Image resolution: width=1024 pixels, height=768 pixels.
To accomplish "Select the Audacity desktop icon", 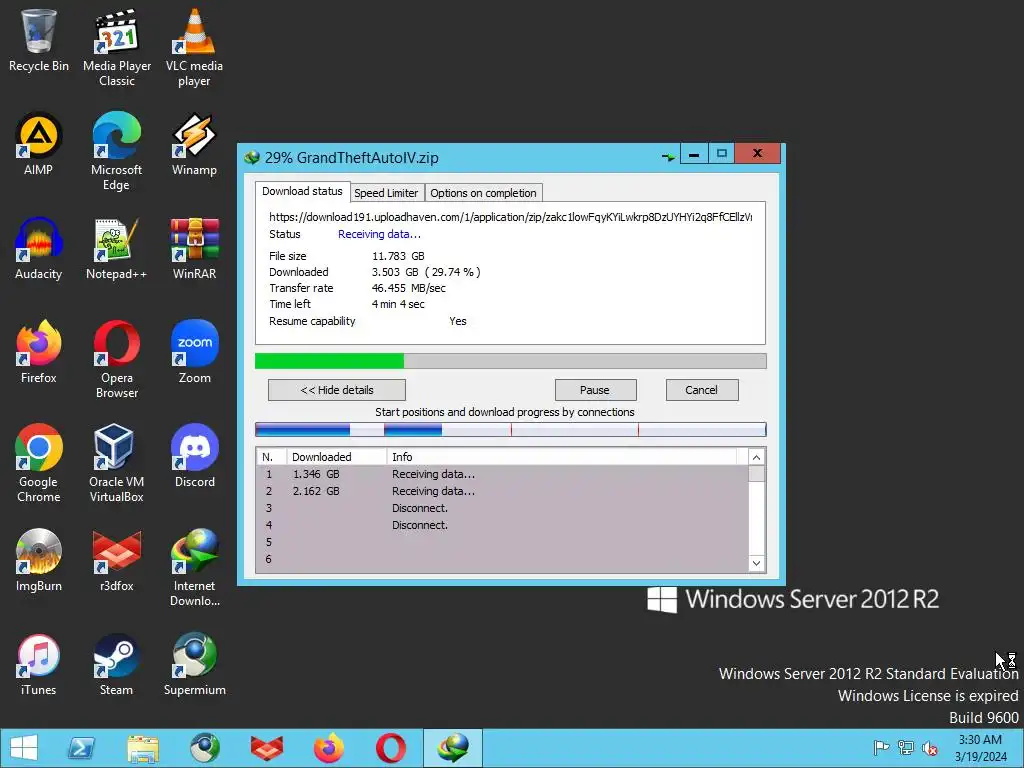I will 39,249.
